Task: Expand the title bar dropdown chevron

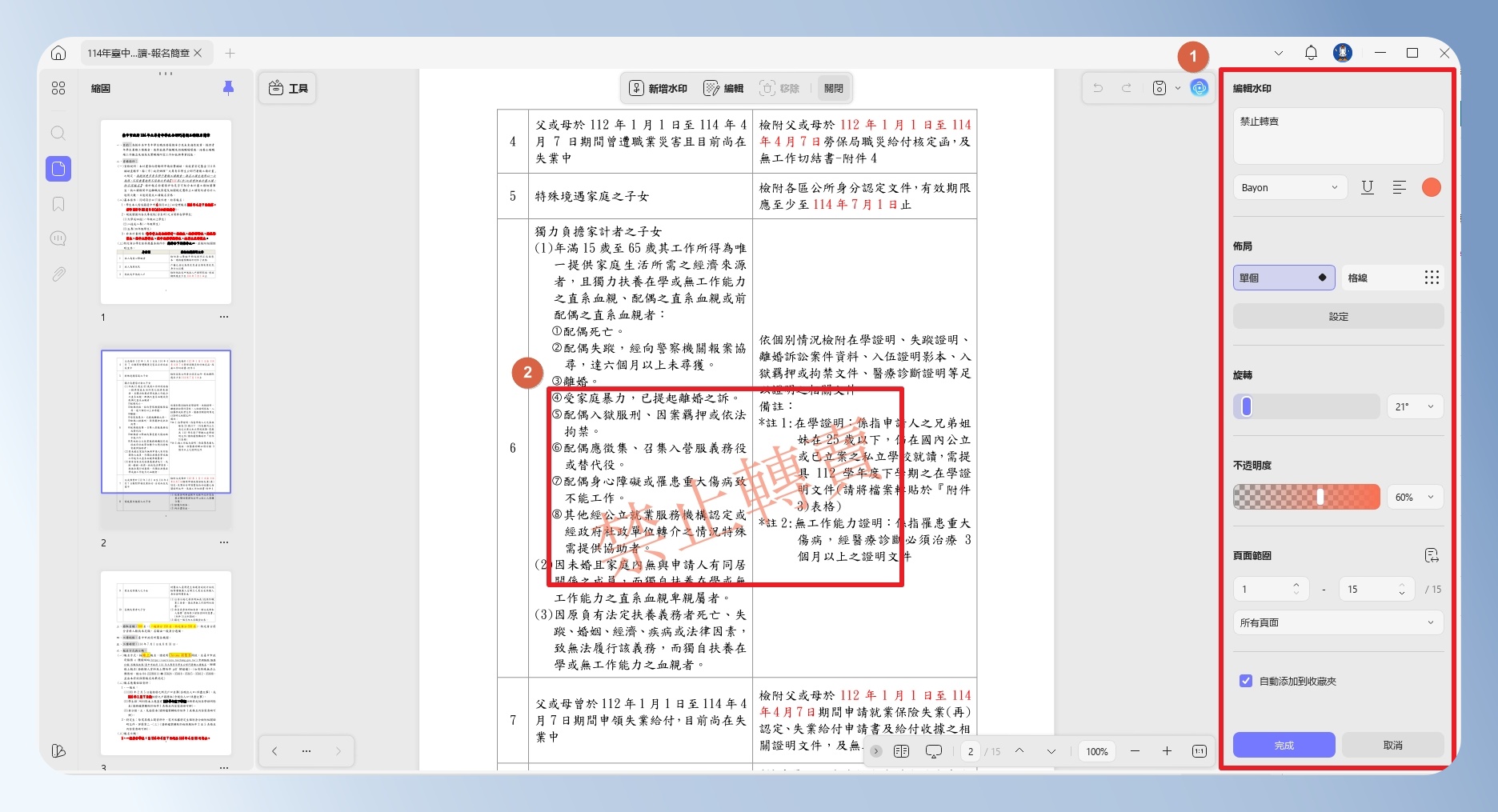Action: click(x=1279, y=53)
